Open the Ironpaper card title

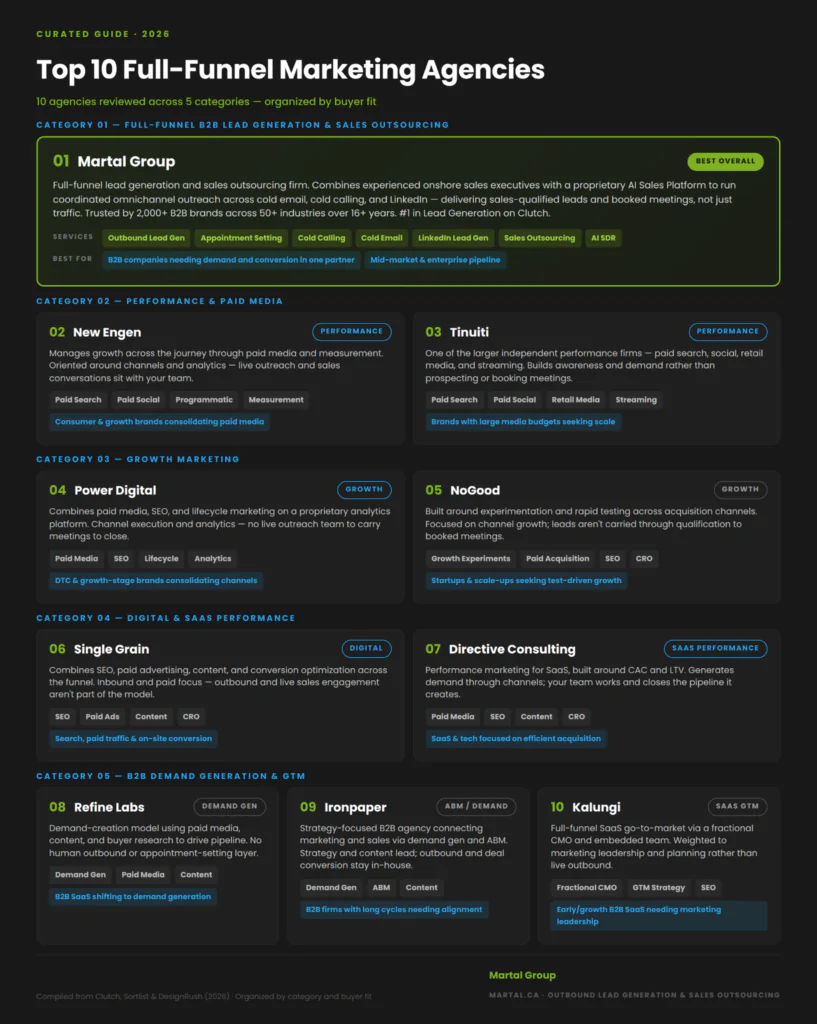coord(355,808)
